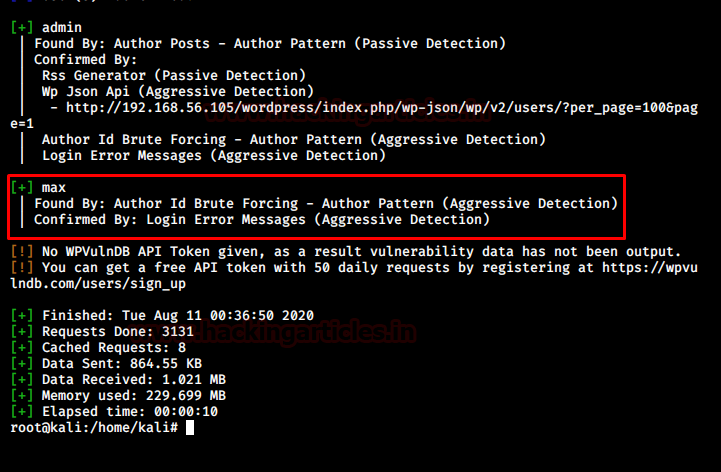
Task: Click the [+] marker beside max
Action: click(21, 188)
